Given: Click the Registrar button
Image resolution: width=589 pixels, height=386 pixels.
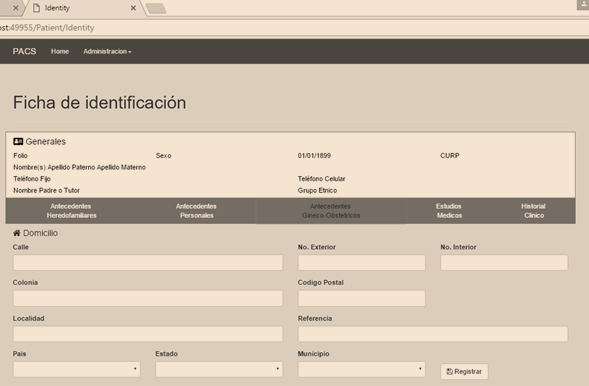Looking at the screenshot, I should [464, 371].
